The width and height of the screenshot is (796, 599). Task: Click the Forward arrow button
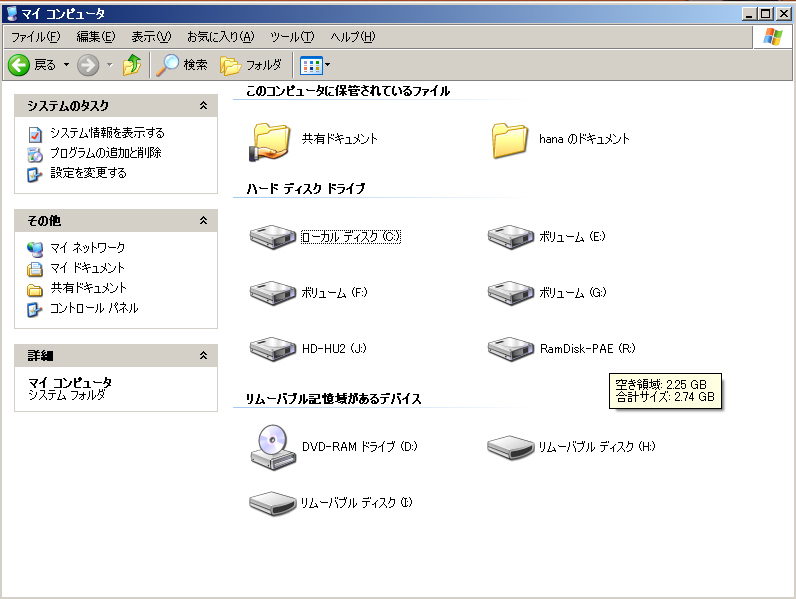[x=88, y=65]
